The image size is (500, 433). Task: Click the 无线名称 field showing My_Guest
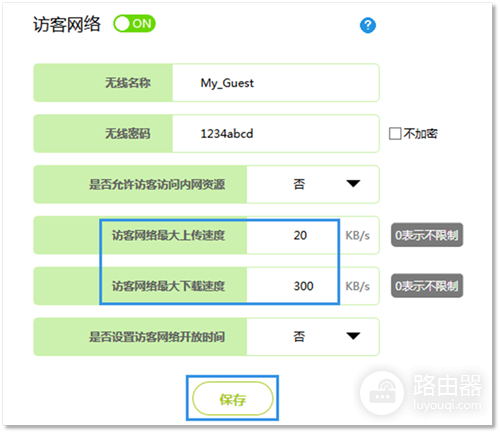[x=275, y=83]
